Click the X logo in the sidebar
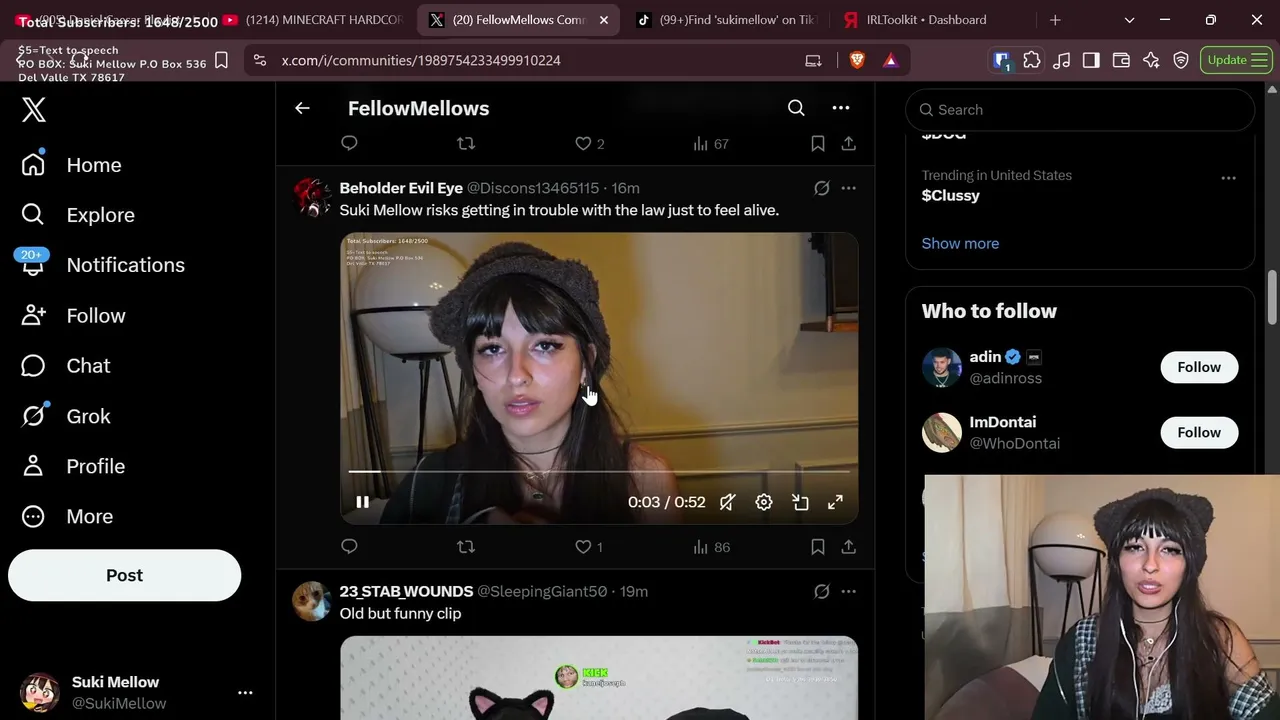1280x720 pixels. click(x=34, y=109)
